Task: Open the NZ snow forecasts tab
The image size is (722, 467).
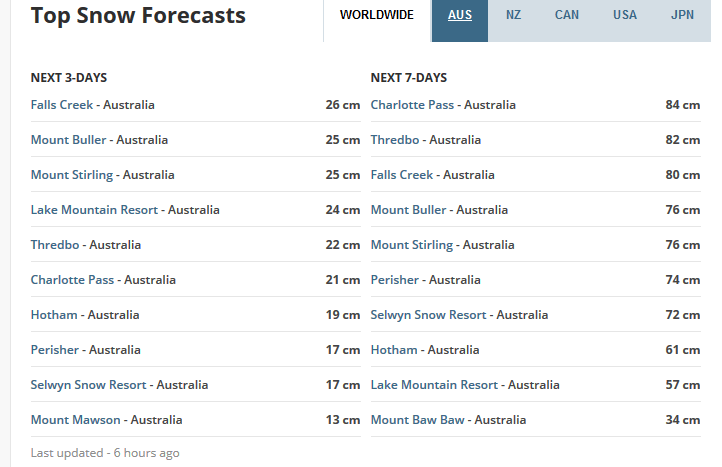Action: pos(513,15)
